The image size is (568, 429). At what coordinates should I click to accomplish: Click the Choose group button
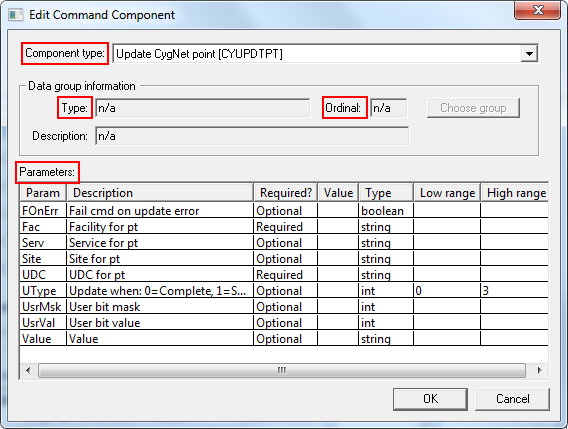point(473,108)
